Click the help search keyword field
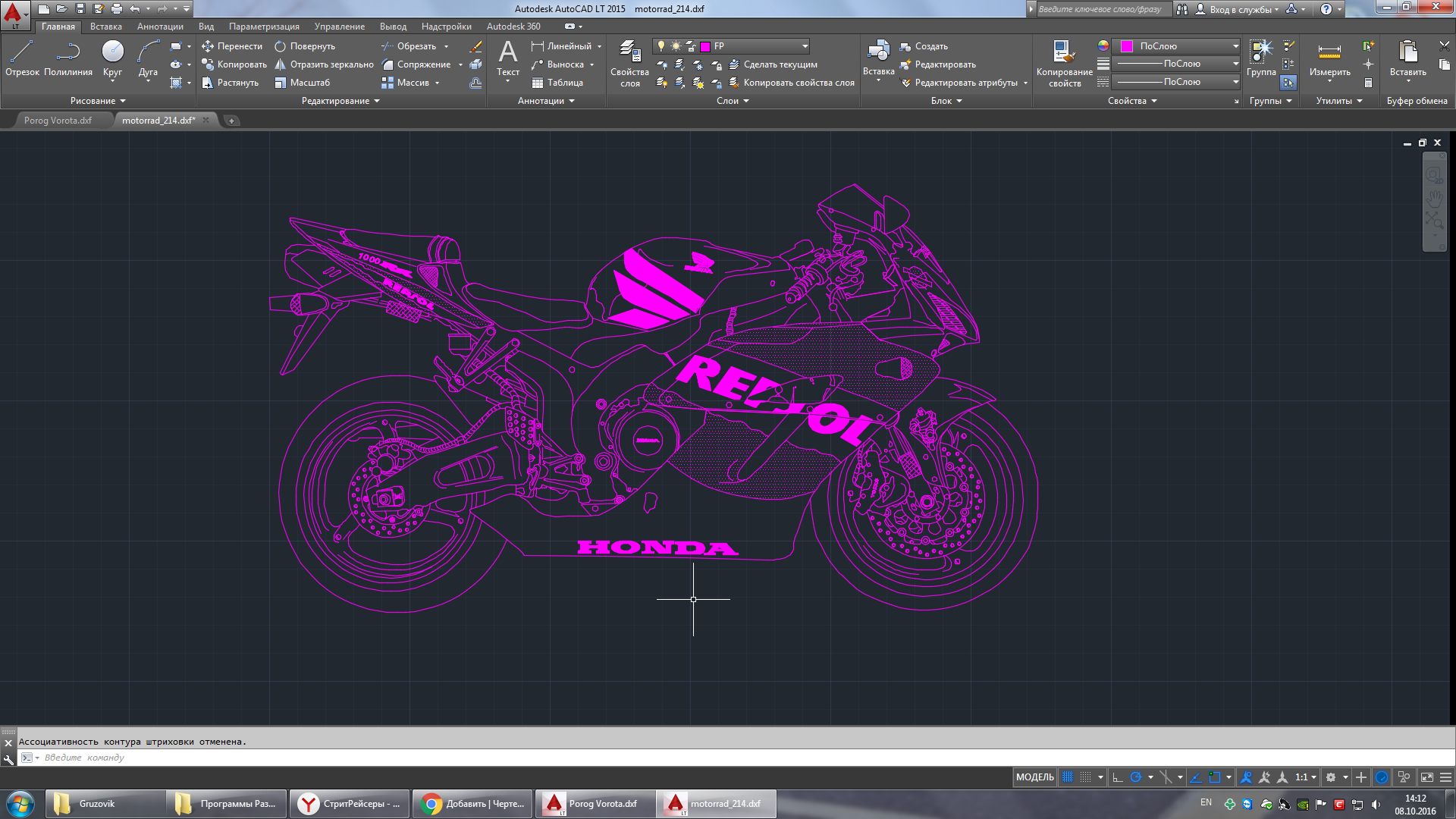1456x819 pixels. pos(1103,9)
